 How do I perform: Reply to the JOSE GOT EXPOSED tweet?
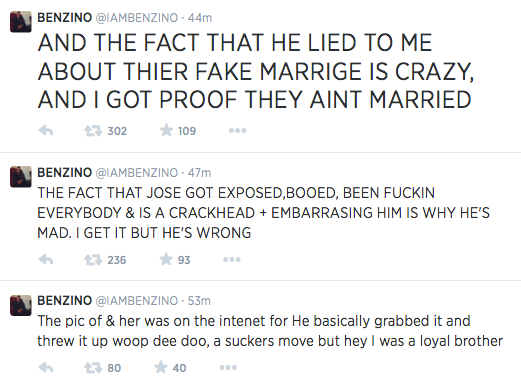(x=46, y=259)
